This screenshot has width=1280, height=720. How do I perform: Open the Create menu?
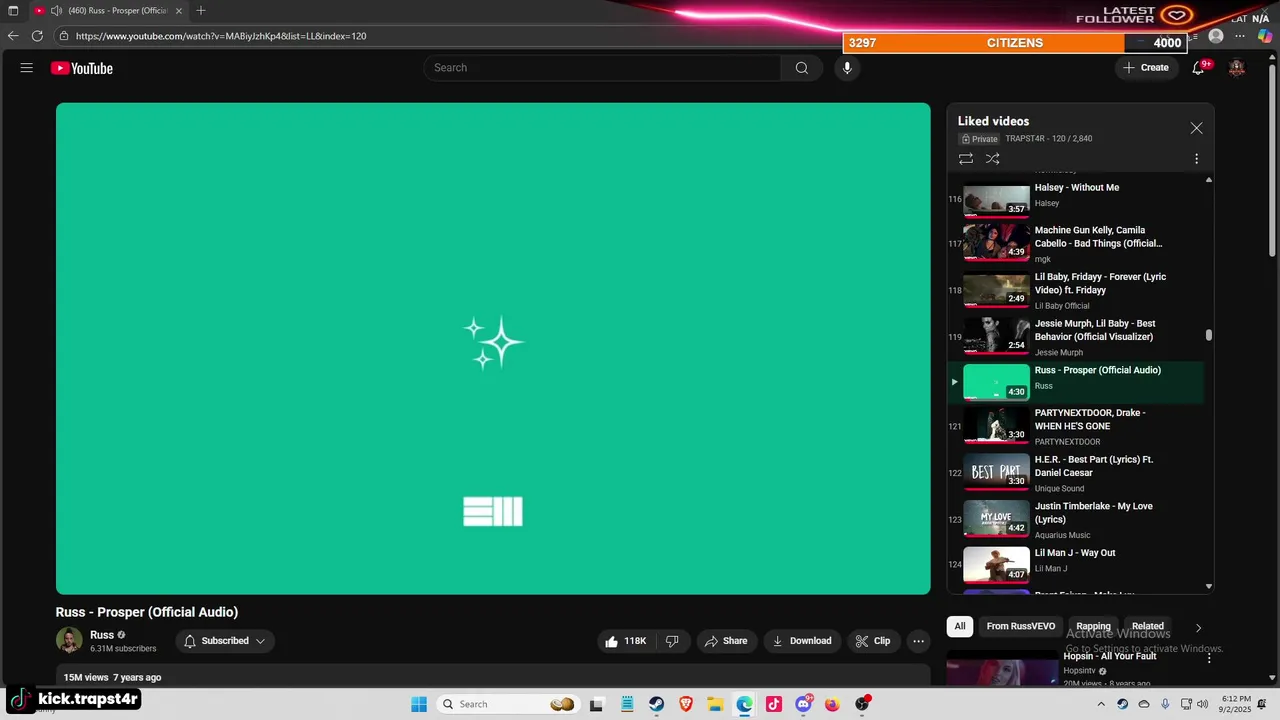tap(1146, 68)
